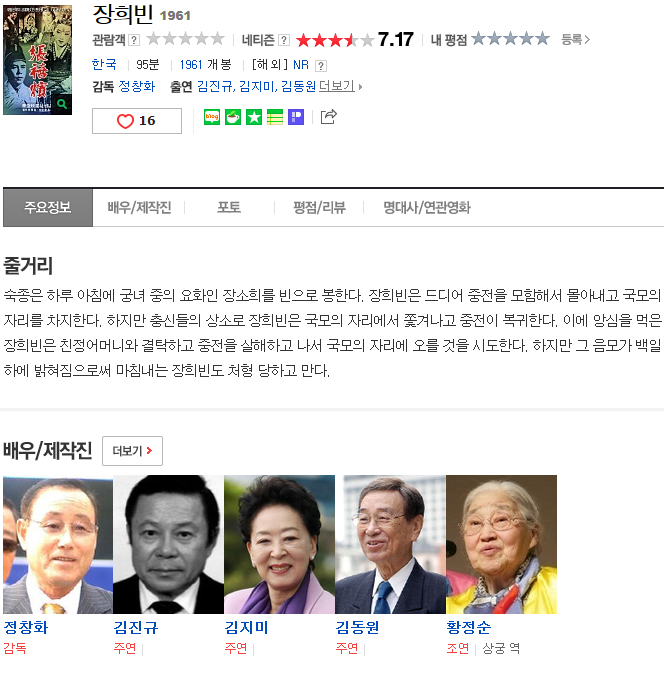
Task: Click the green star bookmark icon
Action: click(254, 117)
